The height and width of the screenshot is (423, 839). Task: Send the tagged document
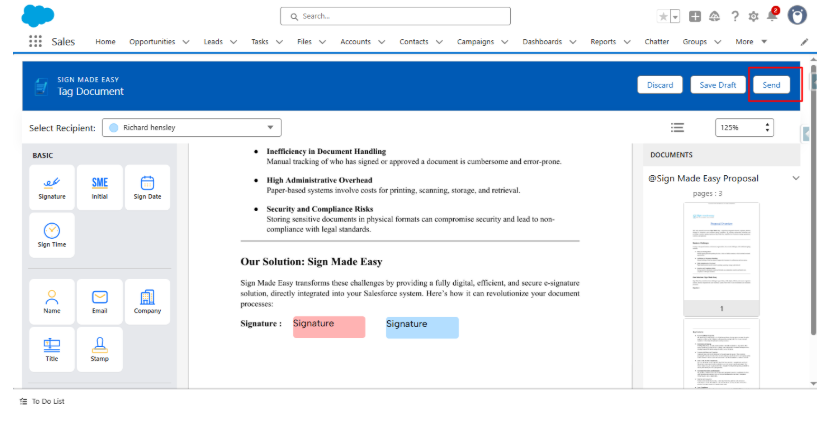(771, 85)
